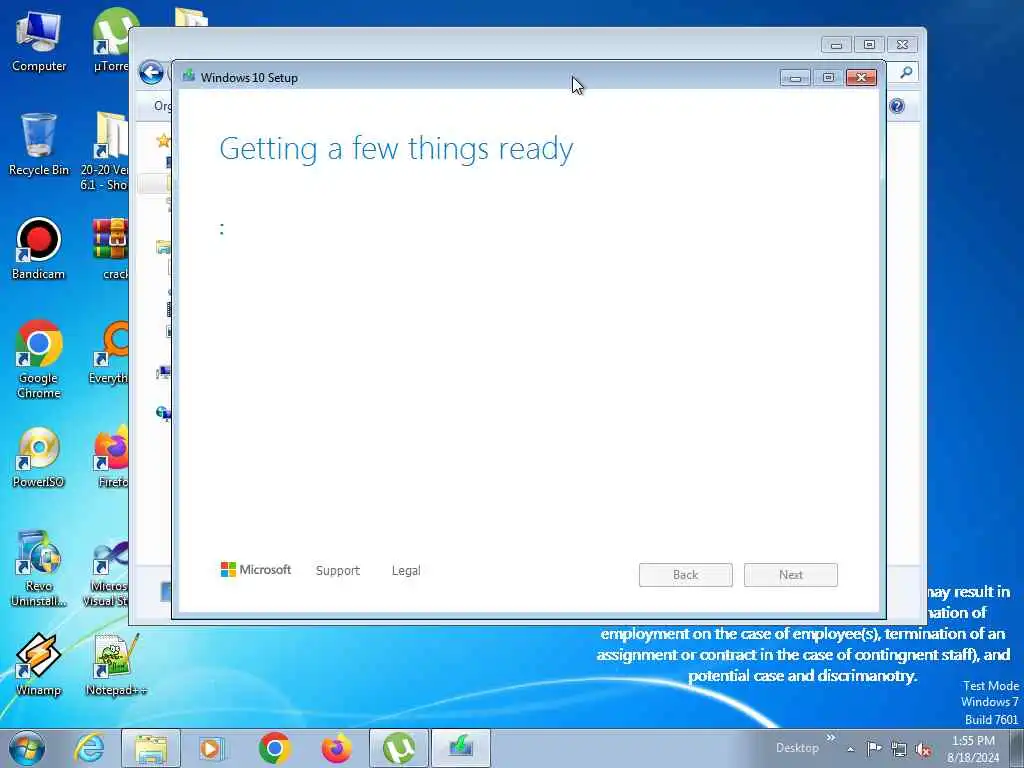
Task: Open Internet Explorer from the taskbar
Action: (89, 748)
